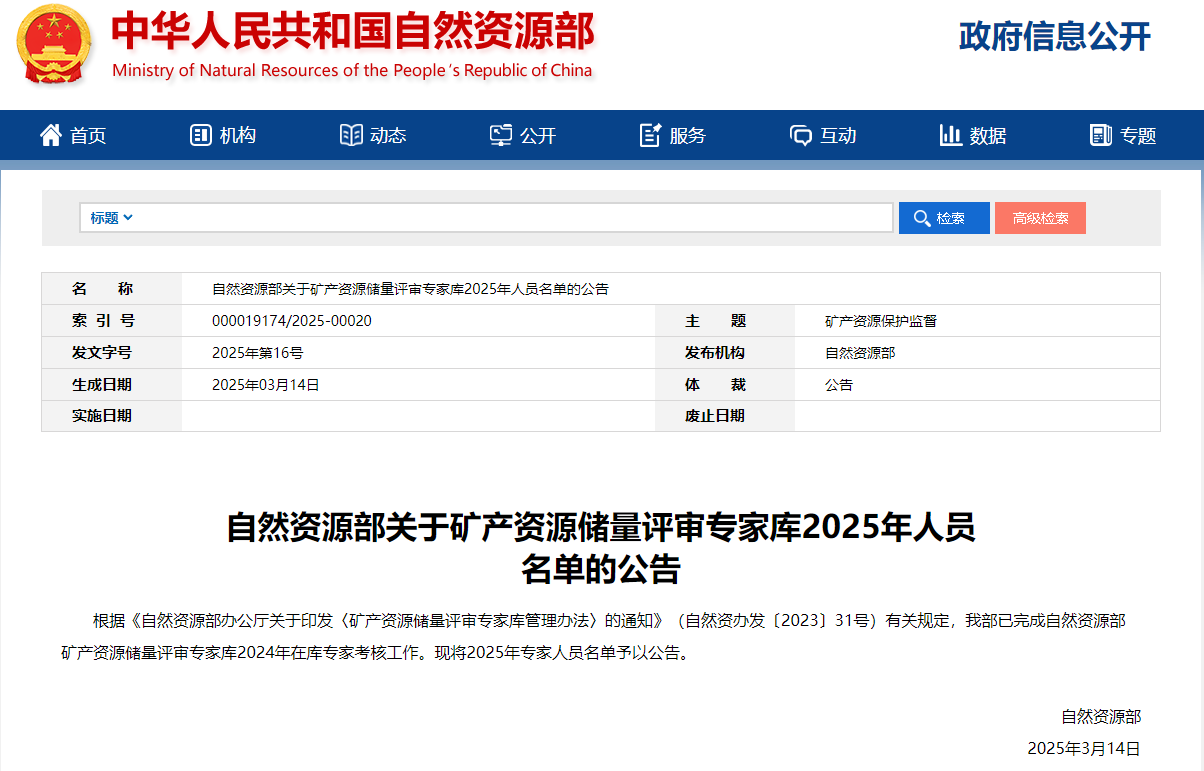Click the open book icon for 动态
Screen dimensions: 1204x771
(x=351, y=135)
